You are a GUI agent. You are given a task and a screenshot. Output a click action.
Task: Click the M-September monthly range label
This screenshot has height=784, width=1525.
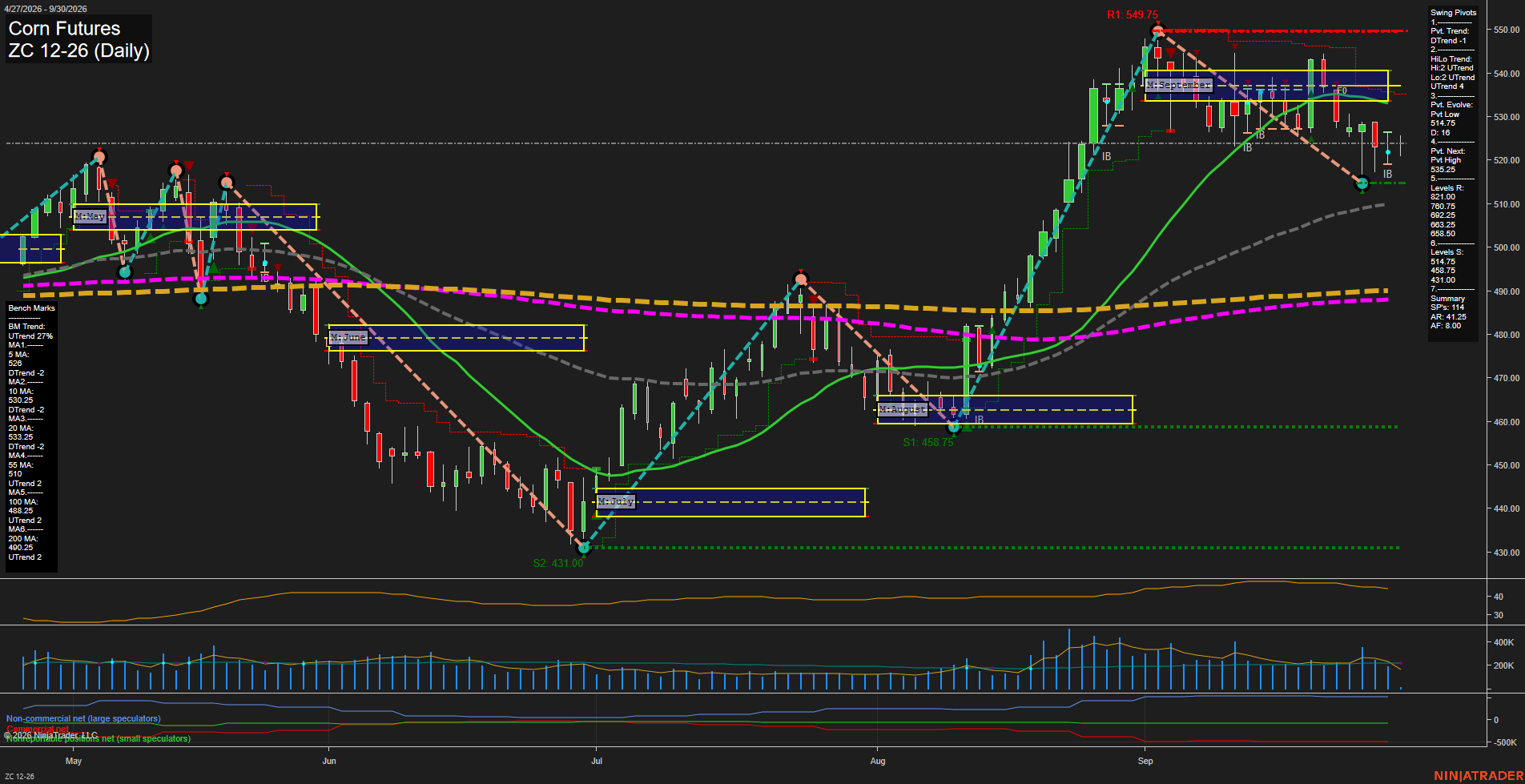[x=1179, y=85]
